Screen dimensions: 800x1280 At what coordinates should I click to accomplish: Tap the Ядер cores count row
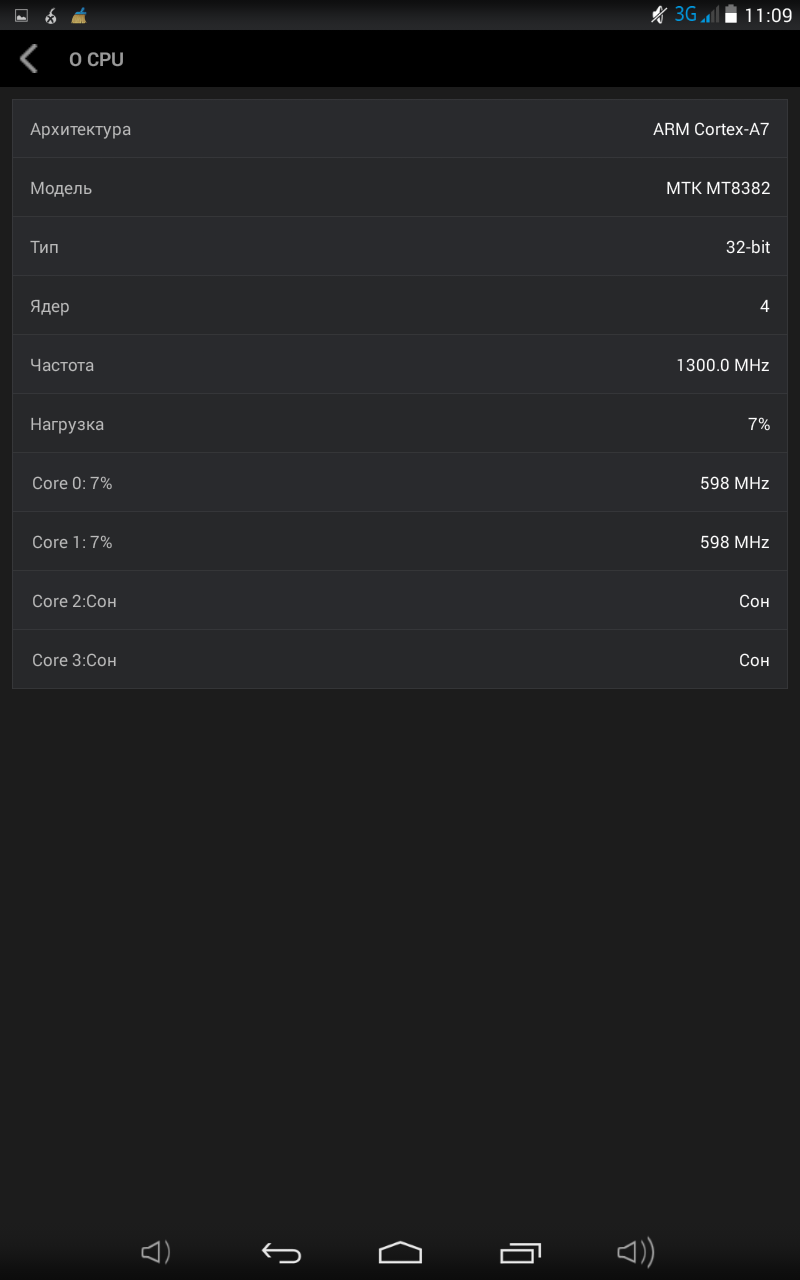(x=400, y=306)
